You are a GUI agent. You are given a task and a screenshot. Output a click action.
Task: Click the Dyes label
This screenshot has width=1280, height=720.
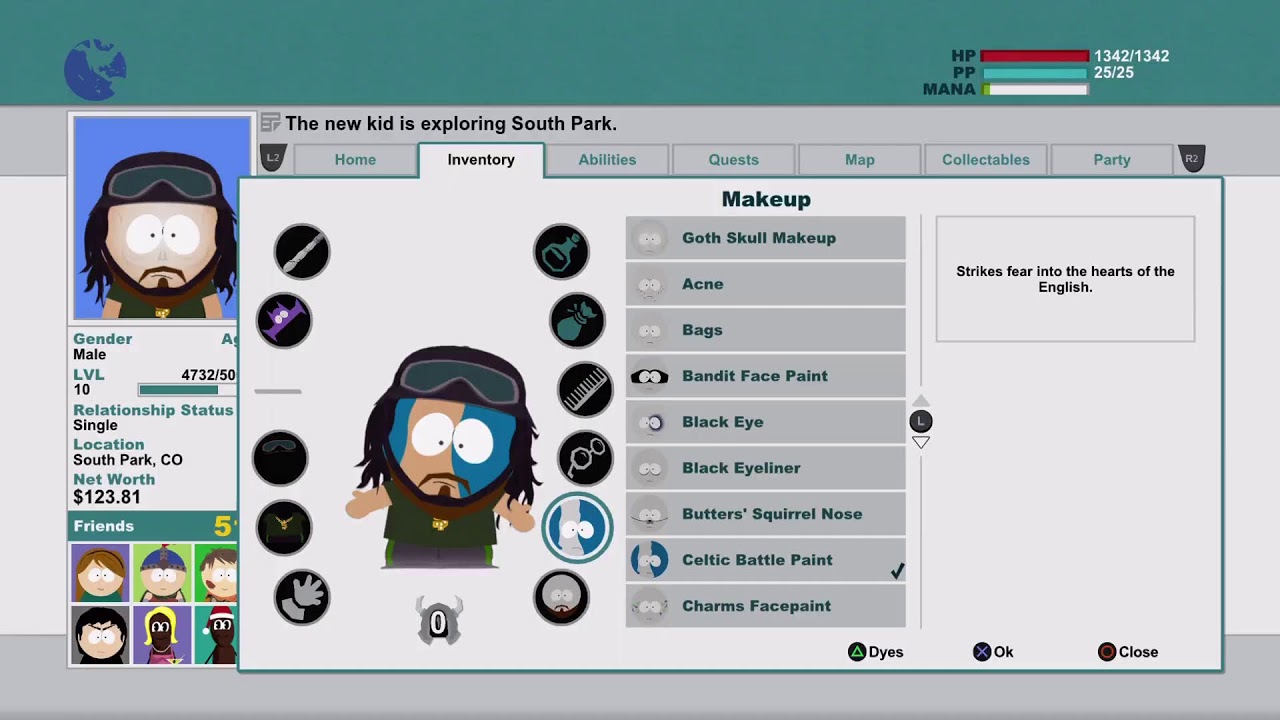coord(886,652)
